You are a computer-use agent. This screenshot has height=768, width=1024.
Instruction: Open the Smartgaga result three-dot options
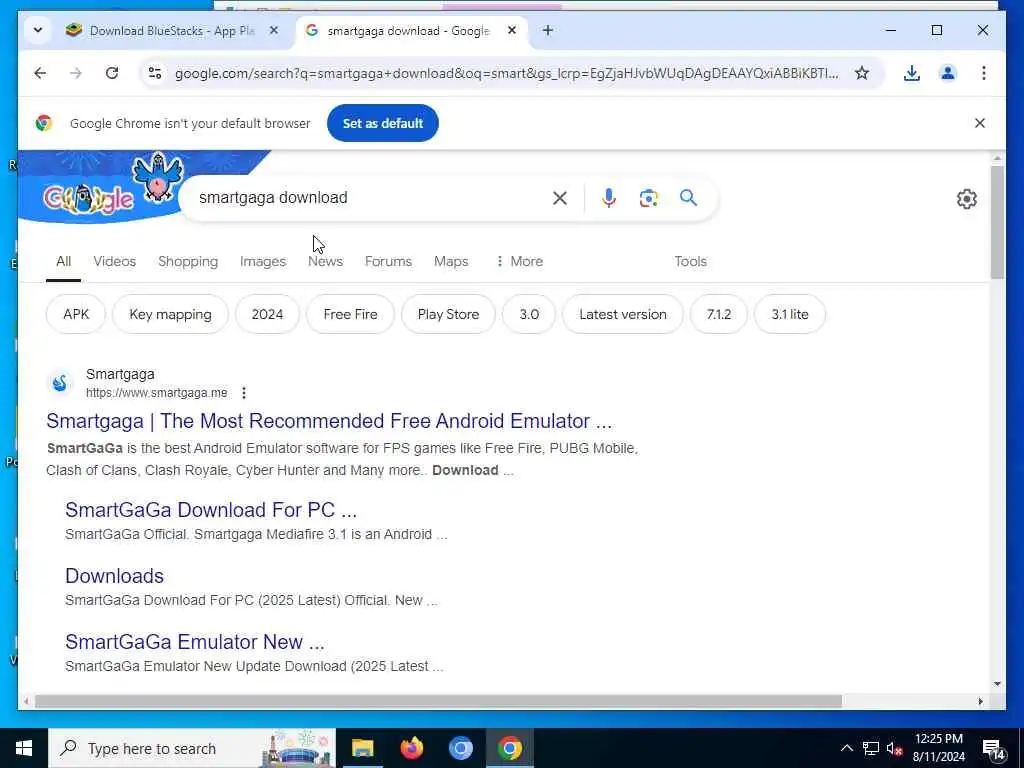244,393
